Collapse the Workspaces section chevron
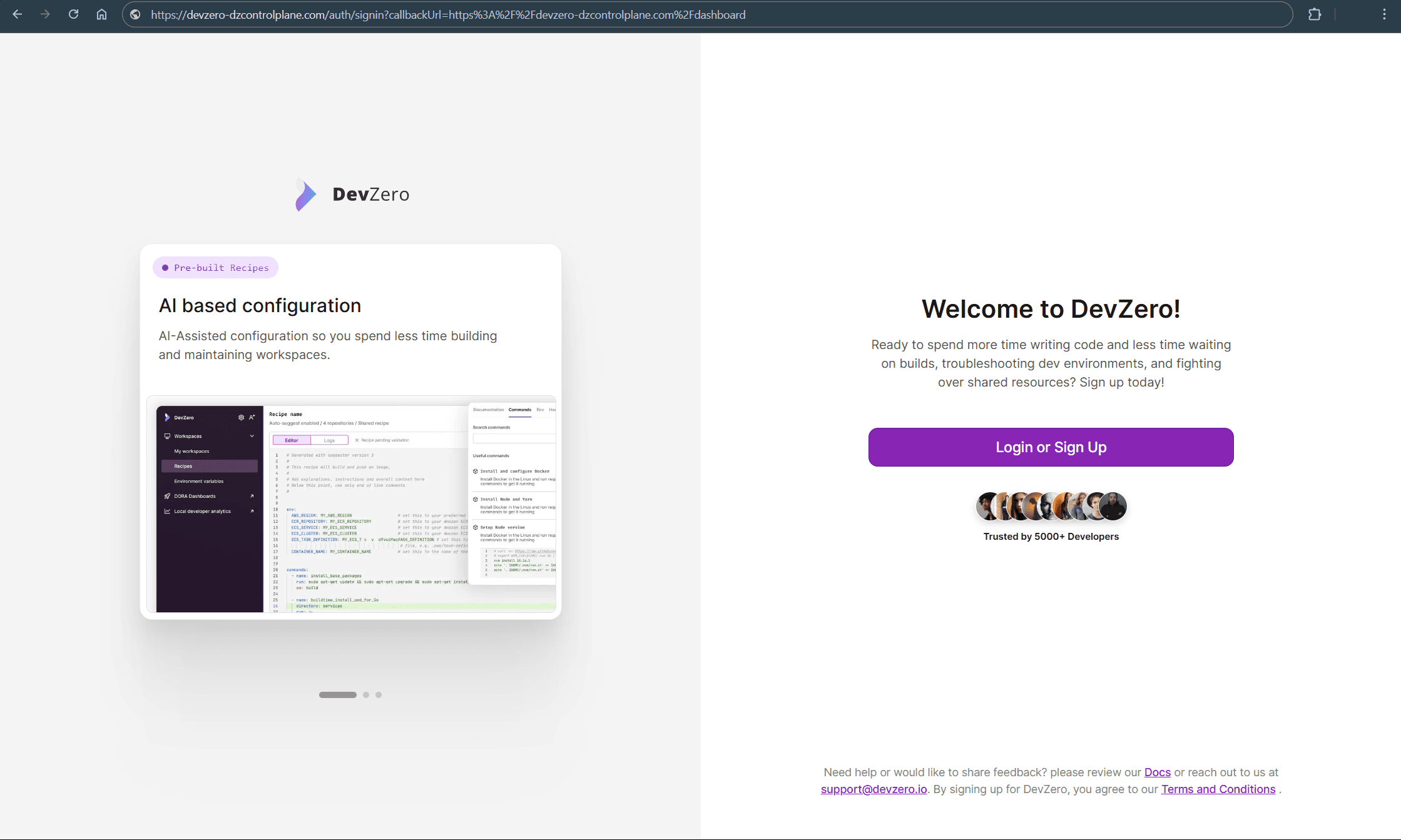 click(252, 436)
